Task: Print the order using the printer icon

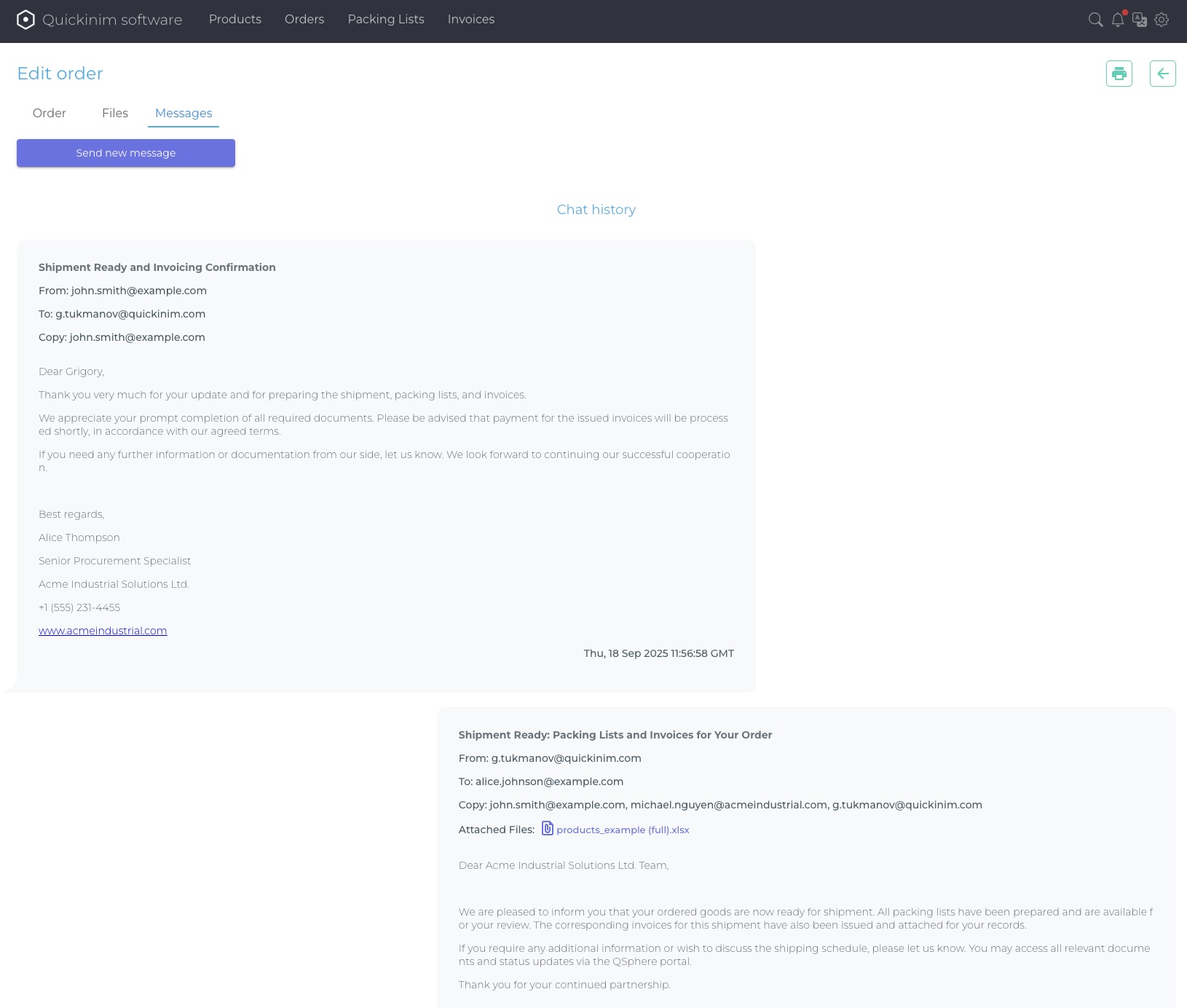Action: click(x=1119, y=74)
